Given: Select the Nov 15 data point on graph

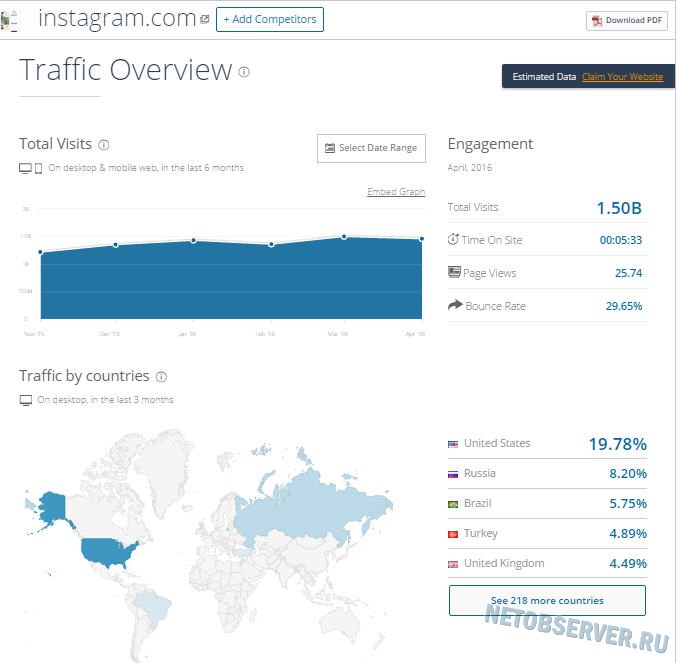Looking at the screenshot, I should tap(41, 252).
